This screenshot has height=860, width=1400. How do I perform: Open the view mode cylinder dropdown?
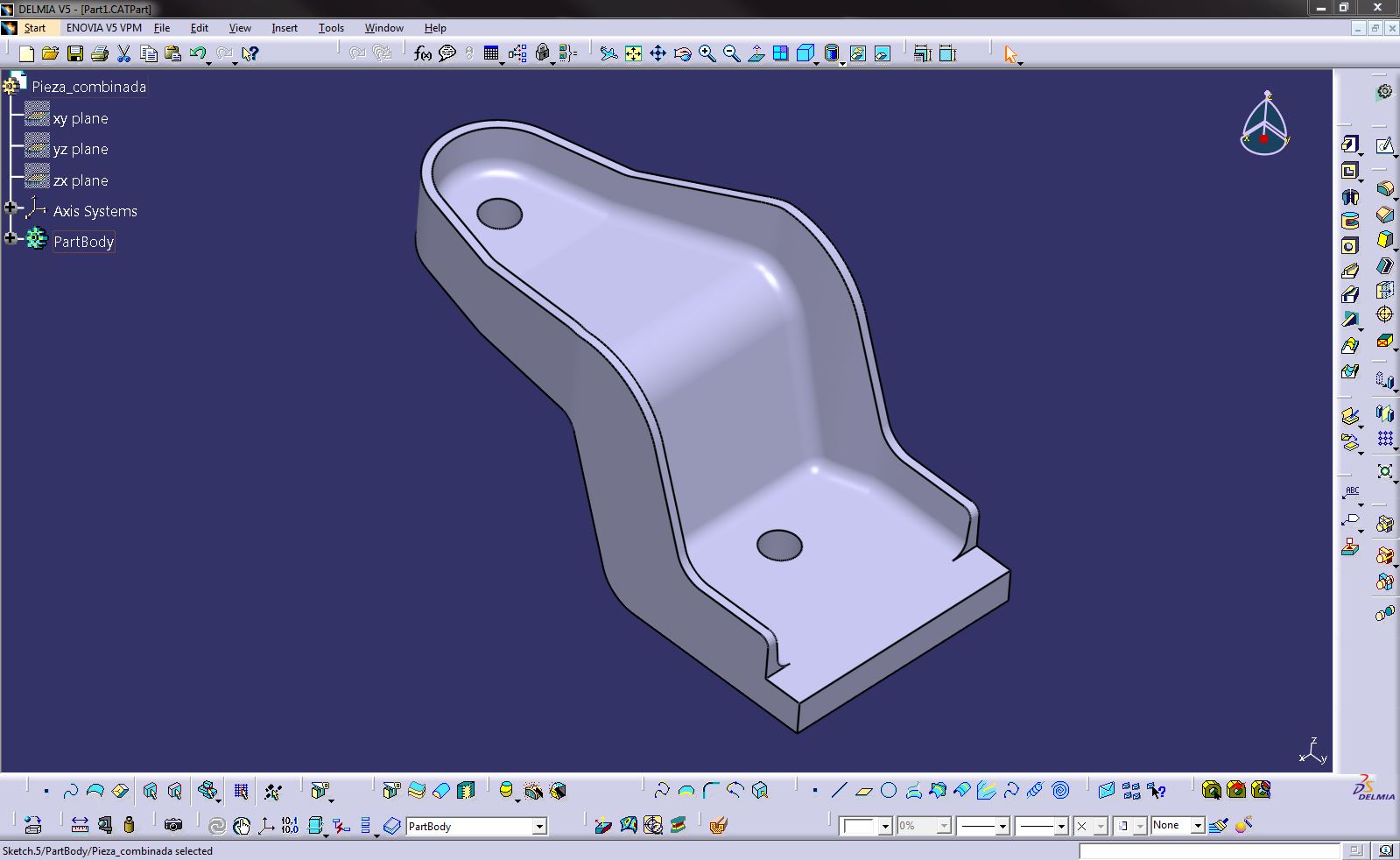click(x=842, y=63)
